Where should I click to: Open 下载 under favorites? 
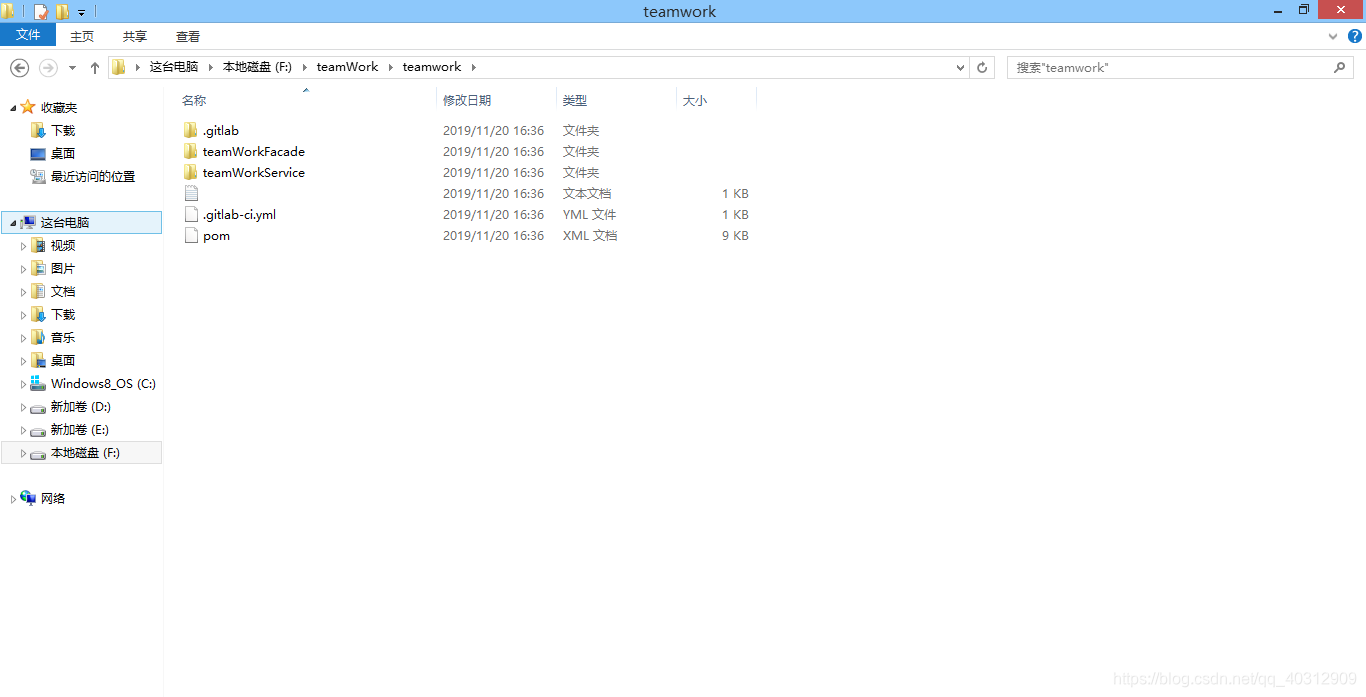(63, 131)
